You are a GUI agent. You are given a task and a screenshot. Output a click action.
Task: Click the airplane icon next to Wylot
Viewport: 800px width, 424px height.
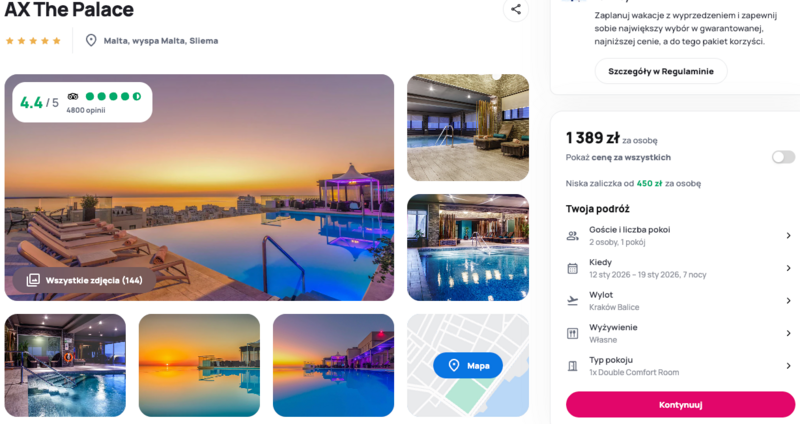572,301
